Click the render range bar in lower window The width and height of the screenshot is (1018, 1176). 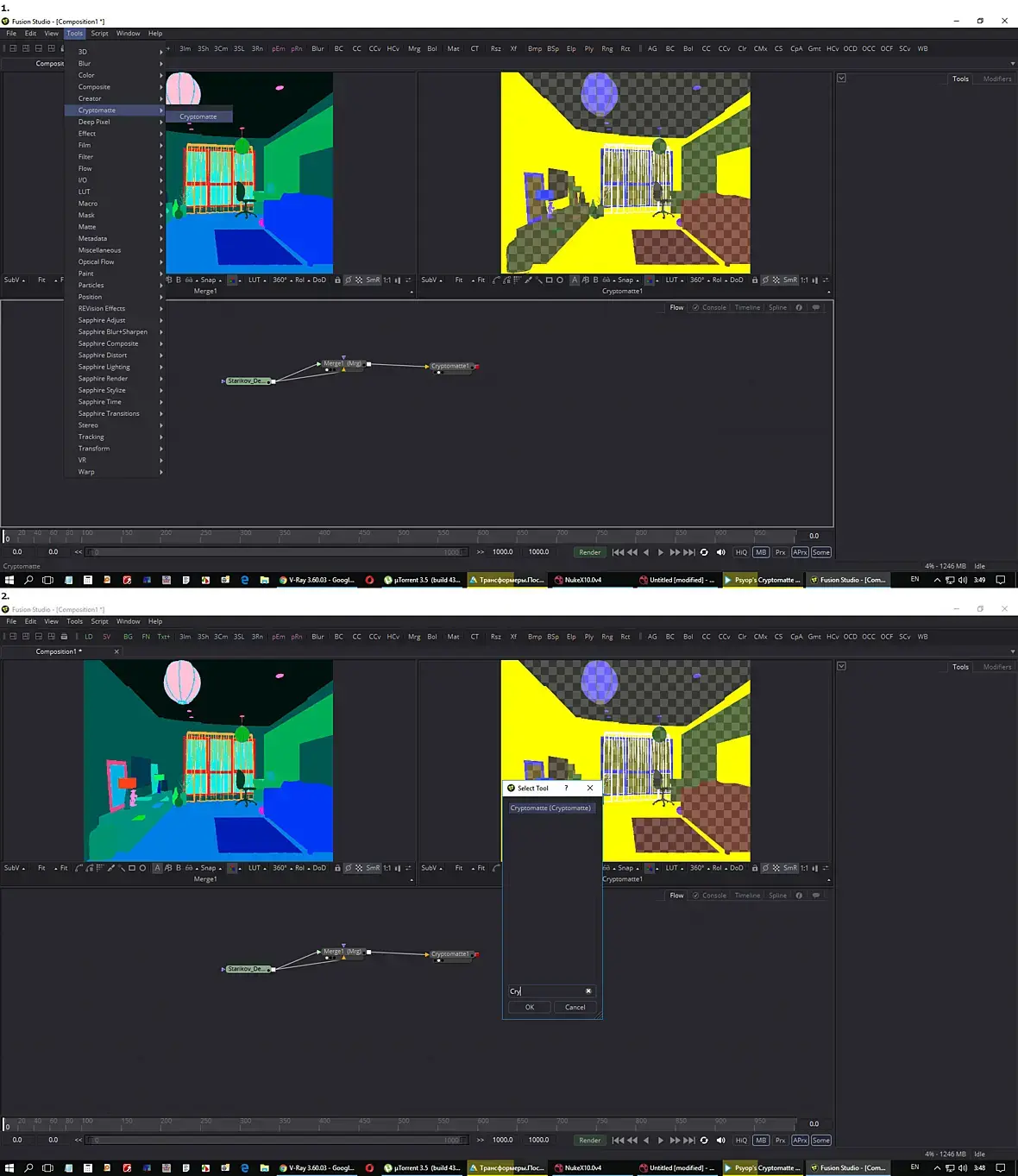(276, 1140)
